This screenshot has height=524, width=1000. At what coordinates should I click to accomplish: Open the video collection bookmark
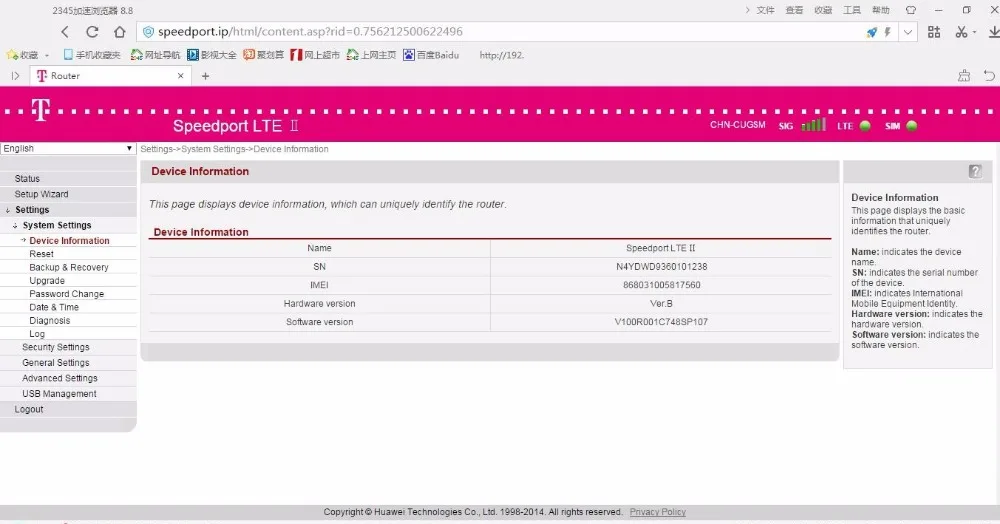pos(212,55)
